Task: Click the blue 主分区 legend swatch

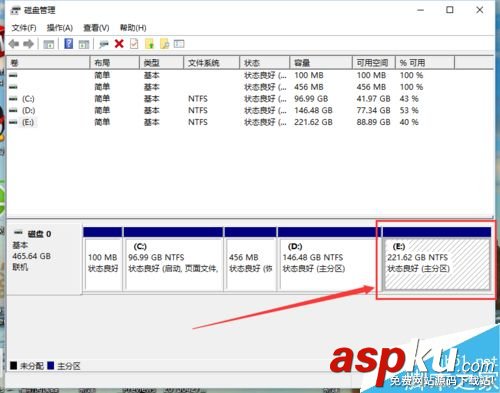Action: 51,366
